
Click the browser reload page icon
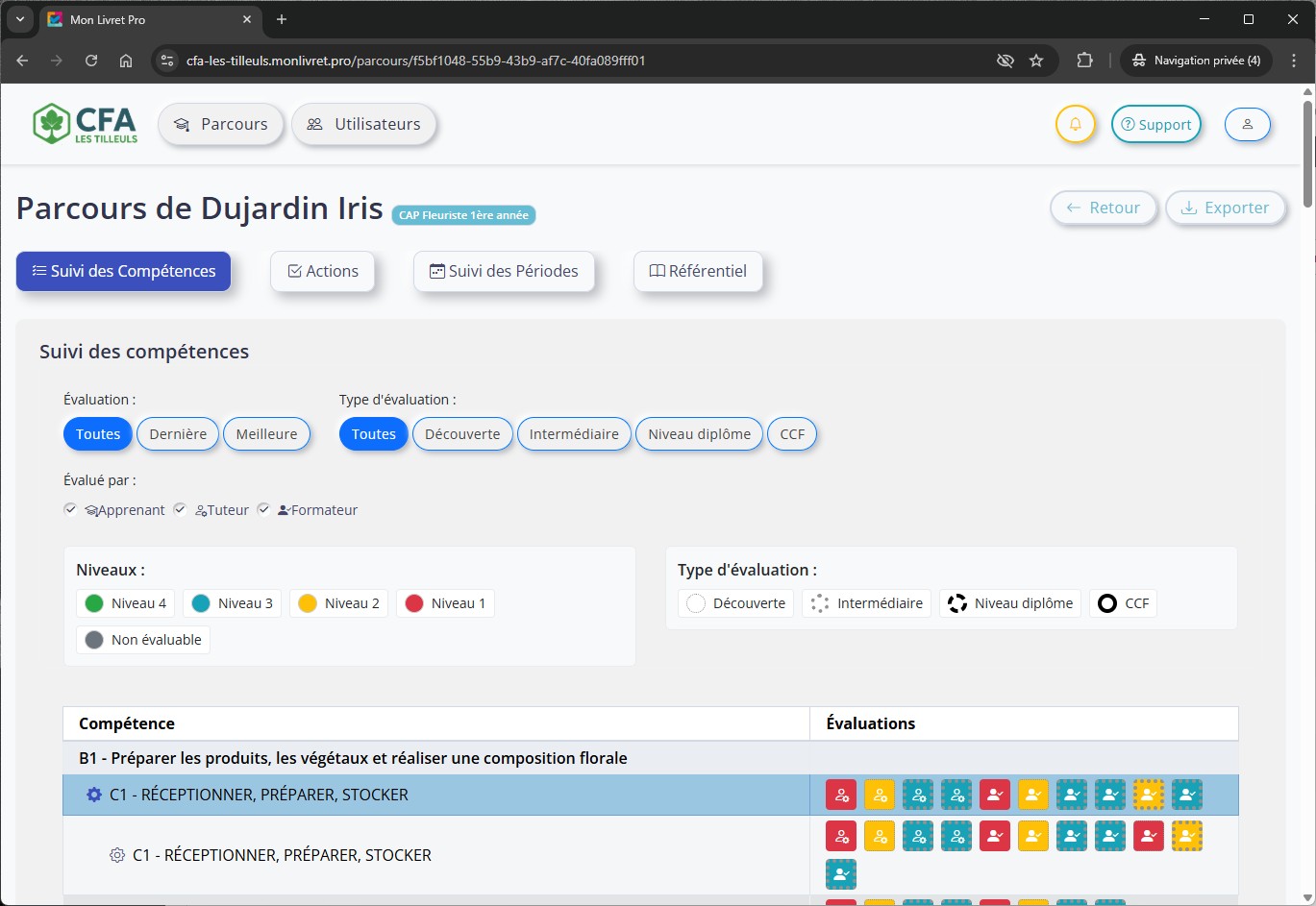point(91,61)
